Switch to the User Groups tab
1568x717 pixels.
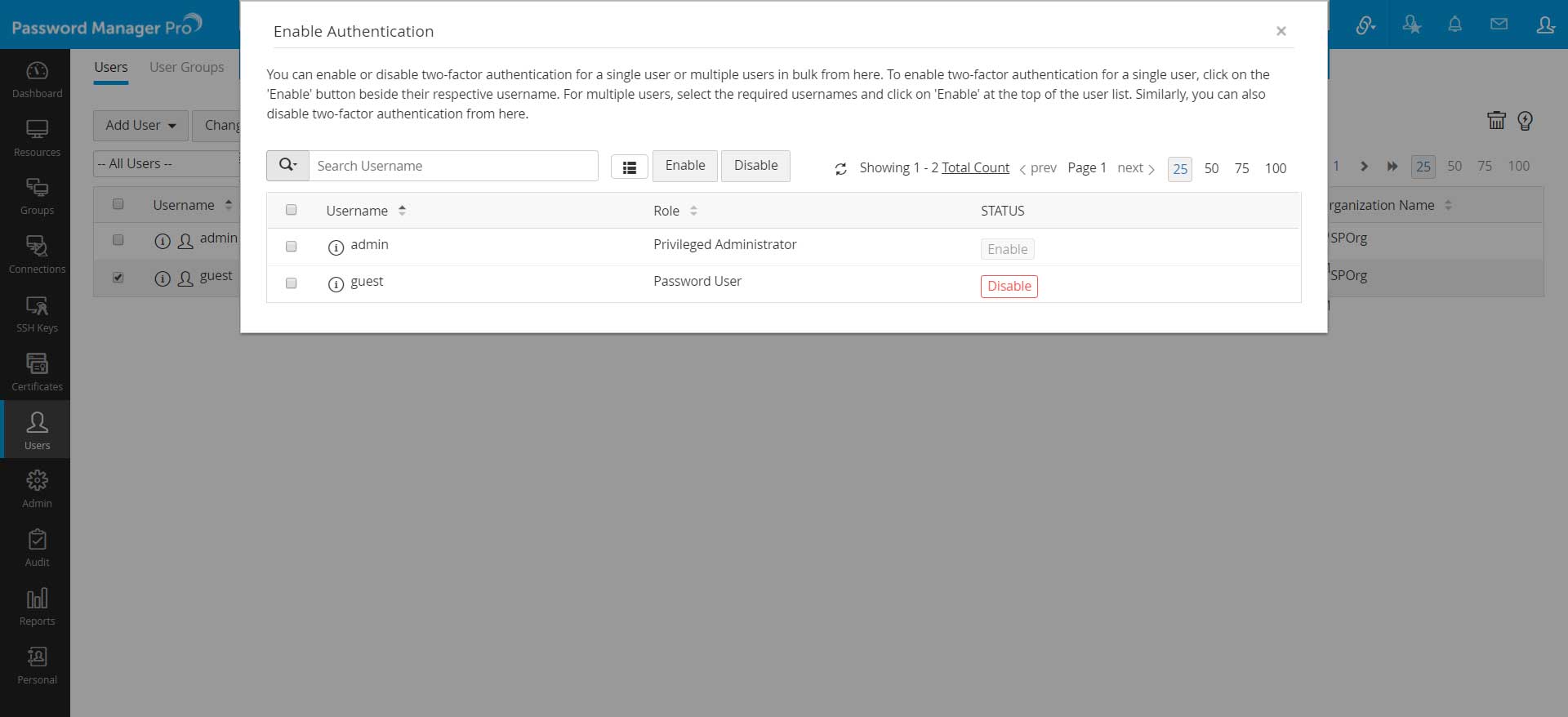click(186, 67)
